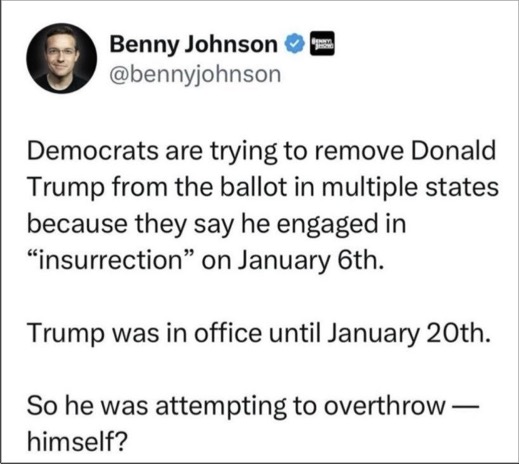The width and height of the screenshot is (519, 464).
Task: Click "Donald" in the first tweet line
Action: (x=453, y=151)
